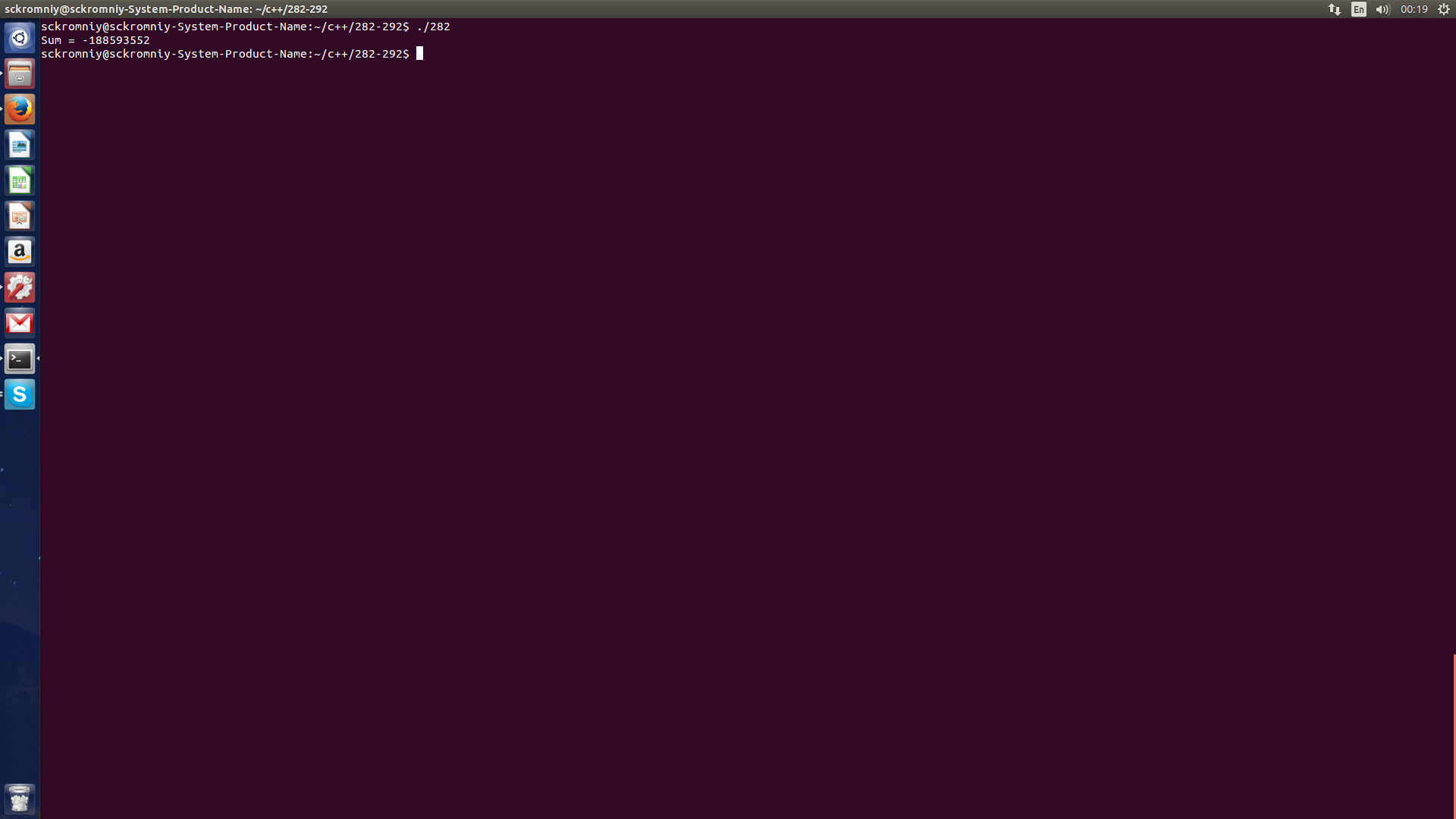Image resolution: width=1456 pixels, height=819 pixels.
Task: Open the network connections indicator
Action: tap(1335, 9)
